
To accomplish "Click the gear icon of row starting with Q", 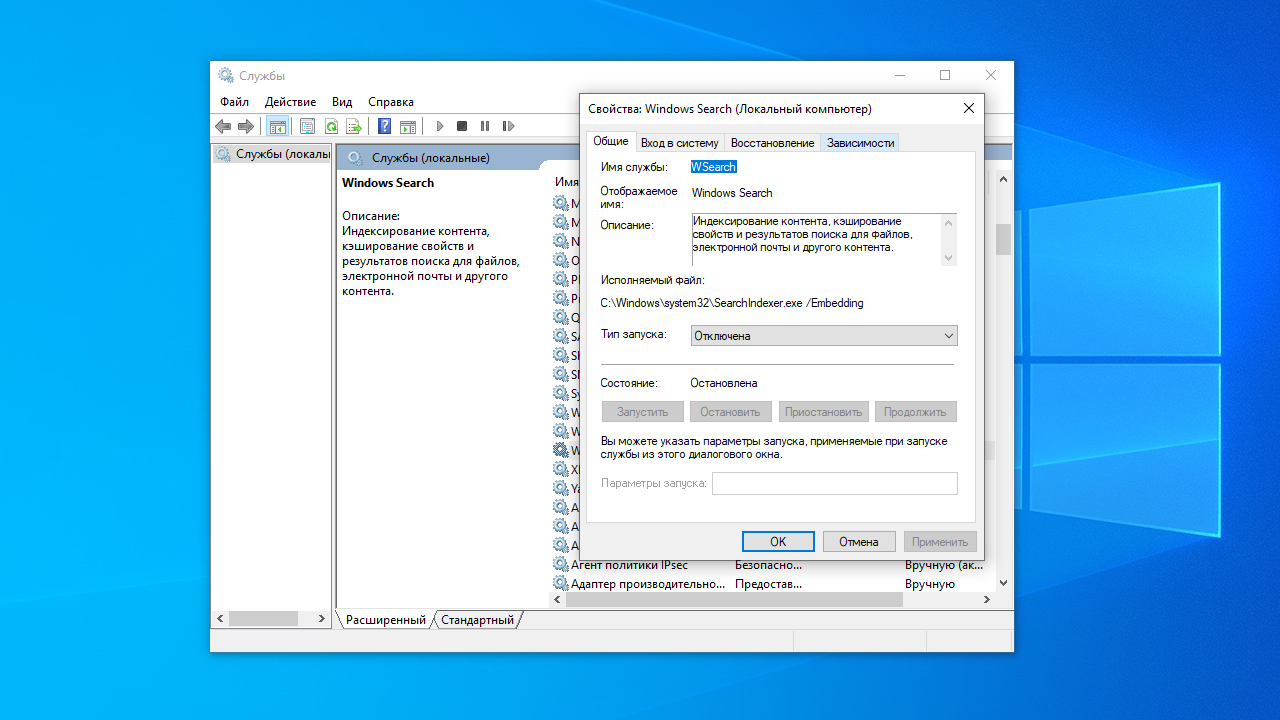I will [x=561, y=317].
